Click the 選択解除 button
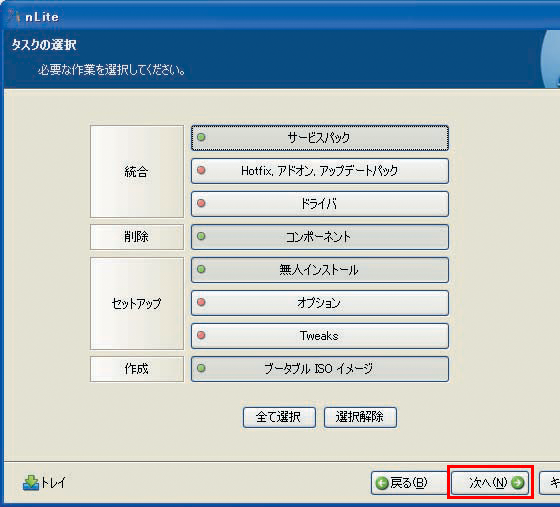The image size is (560, 507). (360, 417)
